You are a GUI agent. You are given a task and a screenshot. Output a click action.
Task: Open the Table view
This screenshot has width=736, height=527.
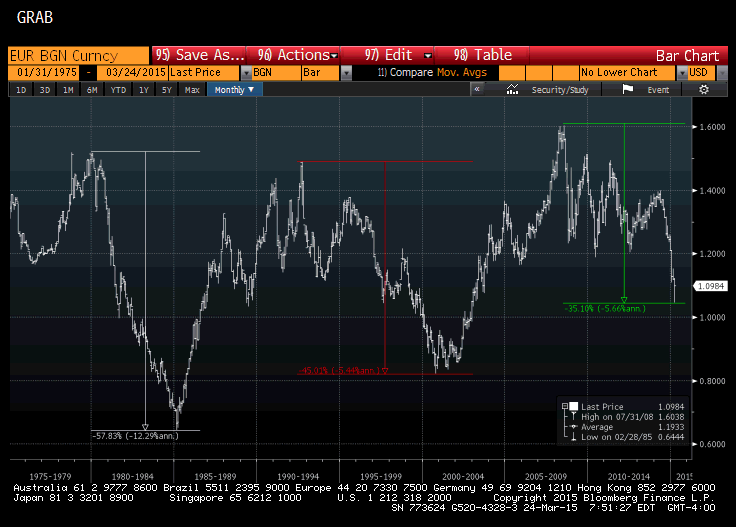pyautogui.click(x=483, y=55)
